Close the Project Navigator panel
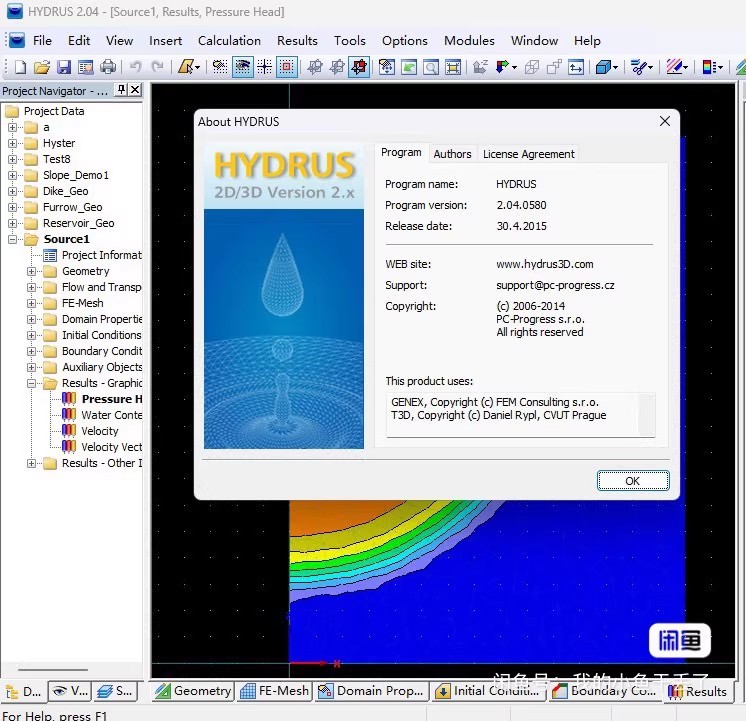 [135, 89]
